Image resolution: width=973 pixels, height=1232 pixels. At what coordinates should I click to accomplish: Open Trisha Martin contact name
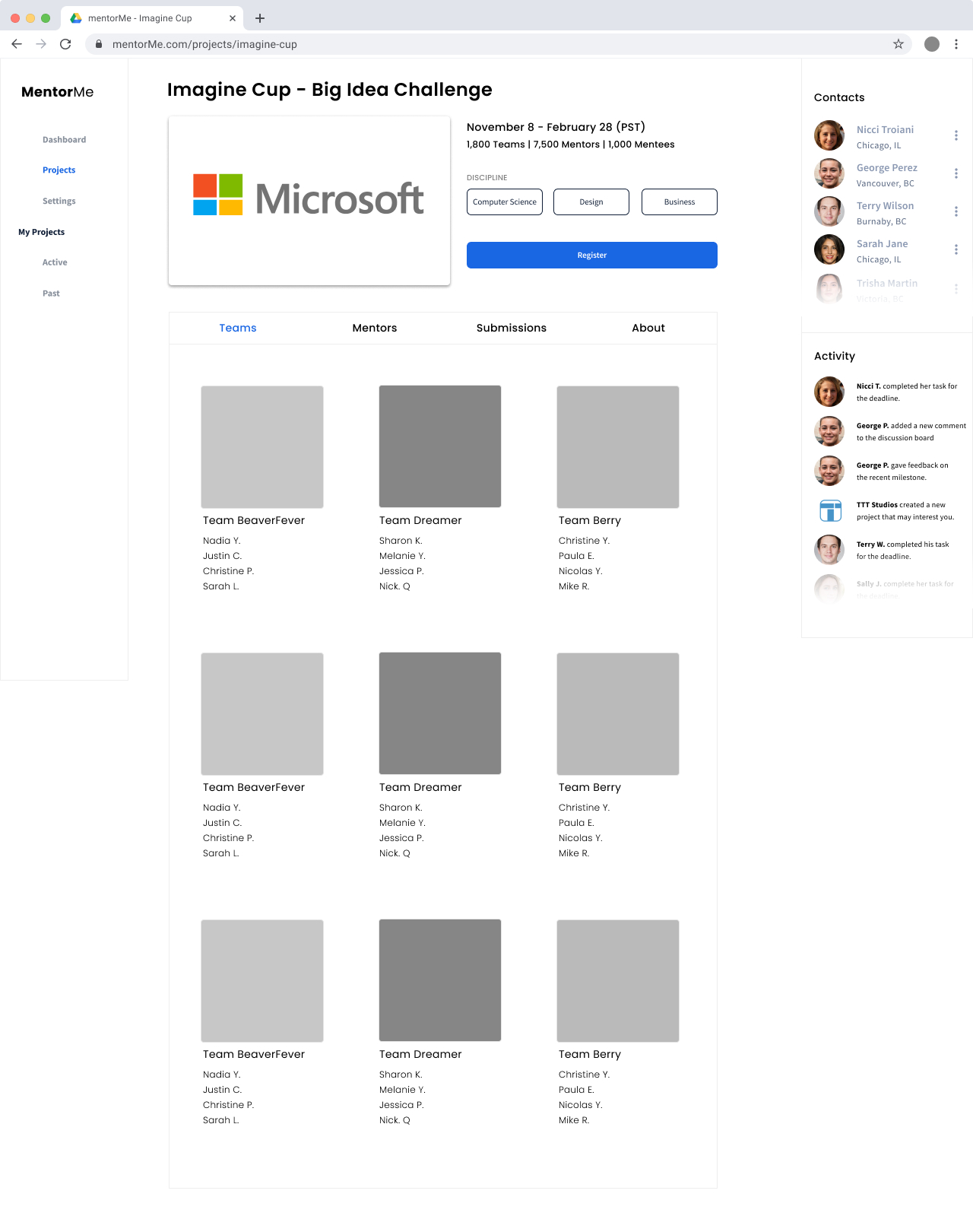887,284
